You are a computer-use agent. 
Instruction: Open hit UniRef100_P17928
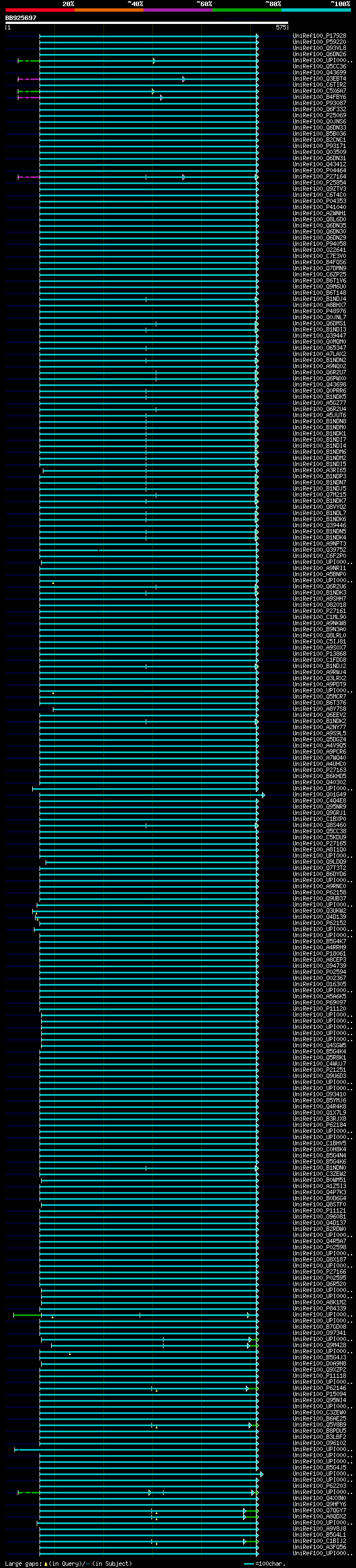point(319,36)
